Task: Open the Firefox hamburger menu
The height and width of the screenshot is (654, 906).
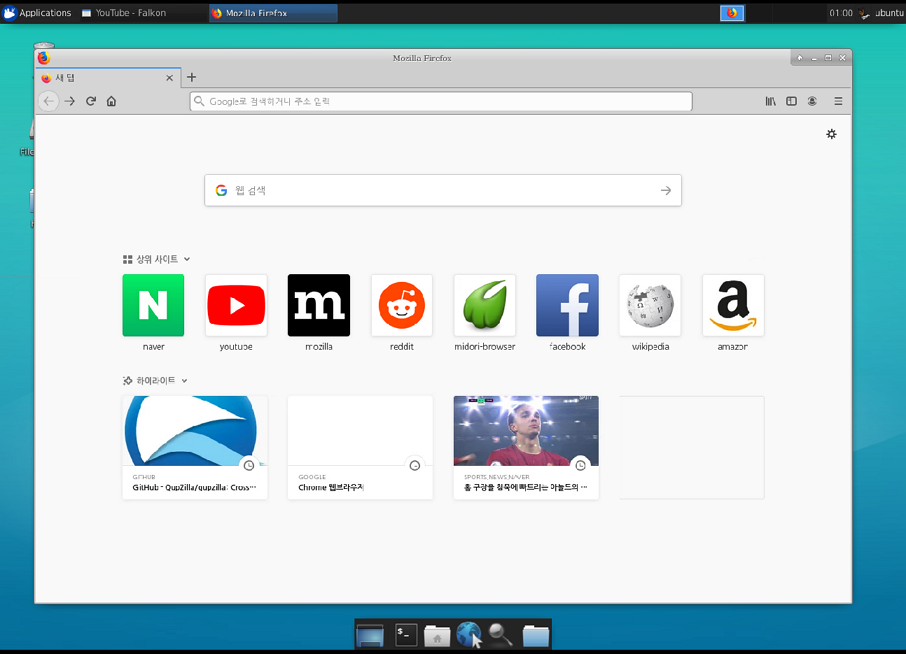Action: (838, 101)
